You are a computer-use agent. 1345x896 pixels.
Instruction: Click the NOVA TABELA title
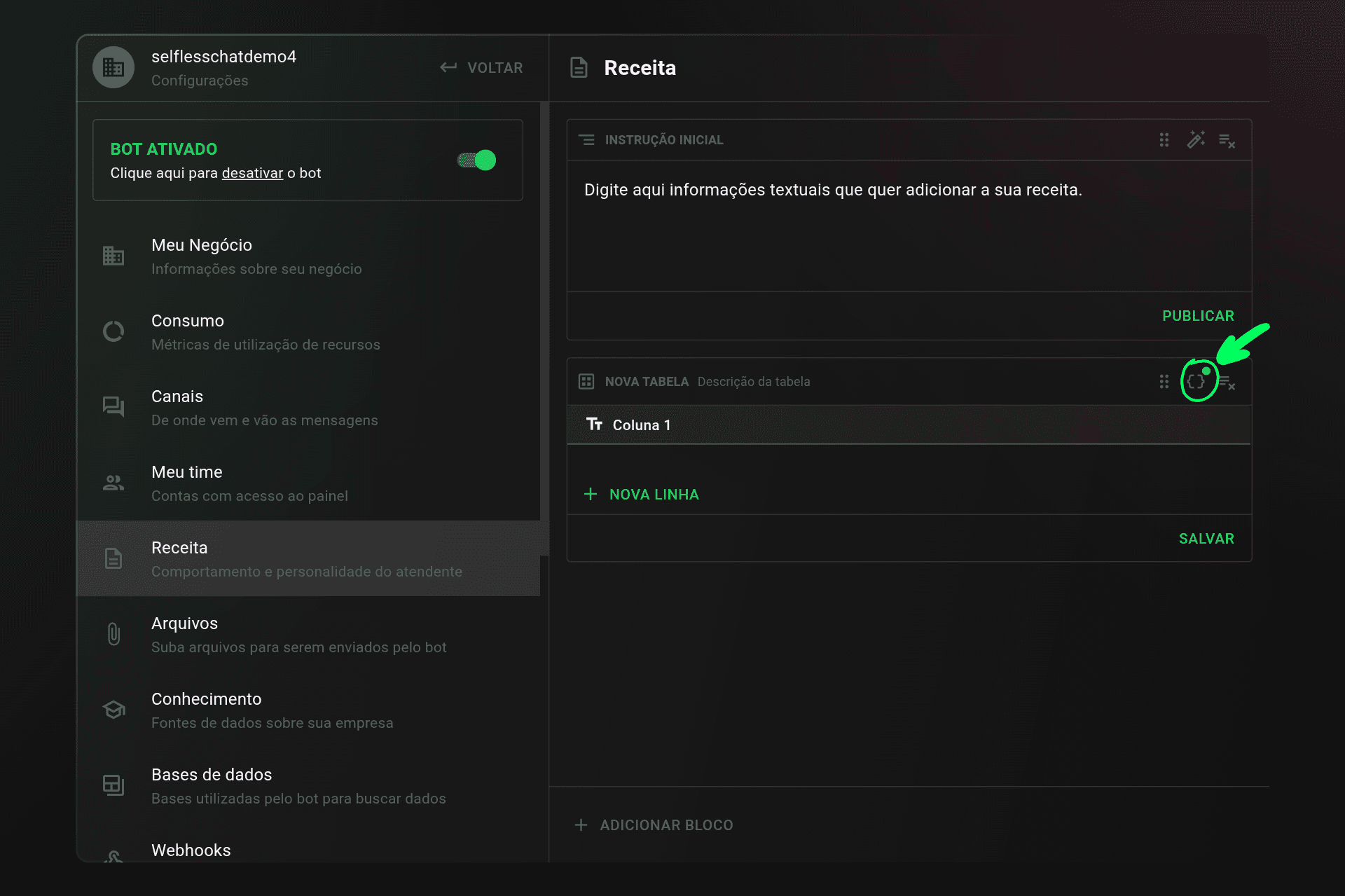[x=647, y=382]
